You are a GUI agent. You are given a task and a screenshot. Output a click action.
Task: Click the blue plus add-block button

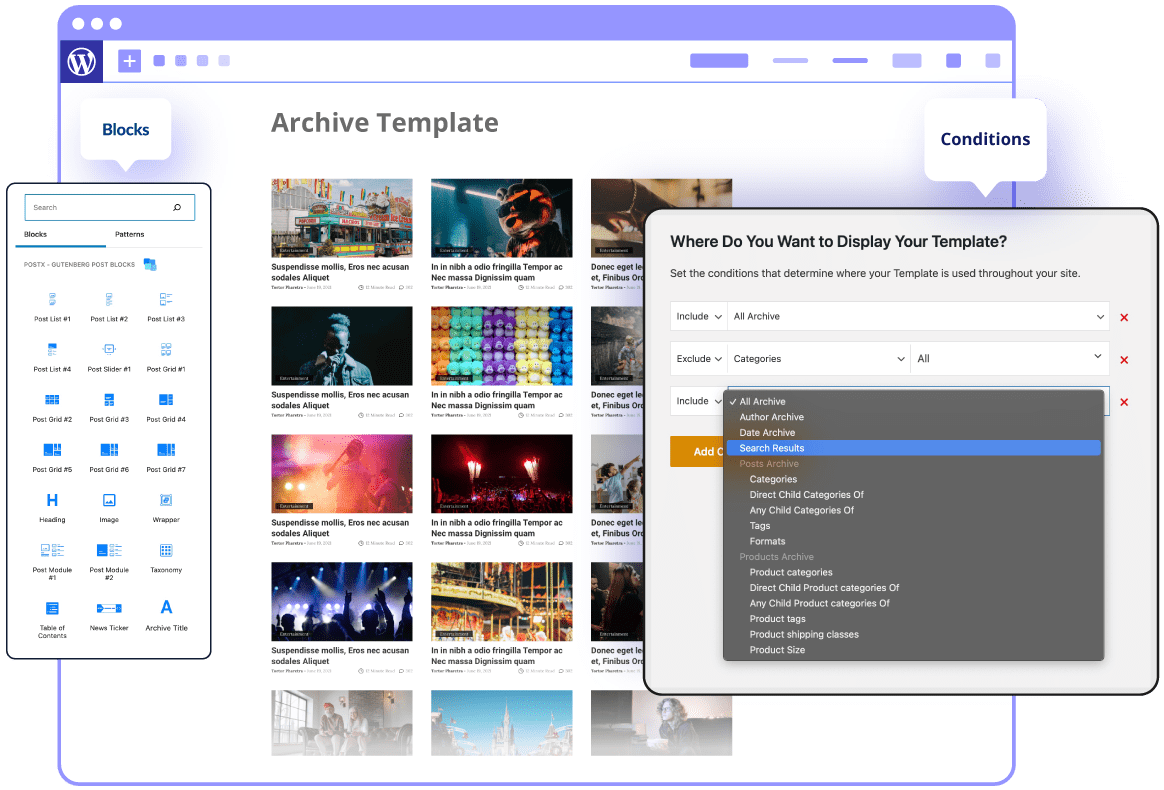point(129,61)
